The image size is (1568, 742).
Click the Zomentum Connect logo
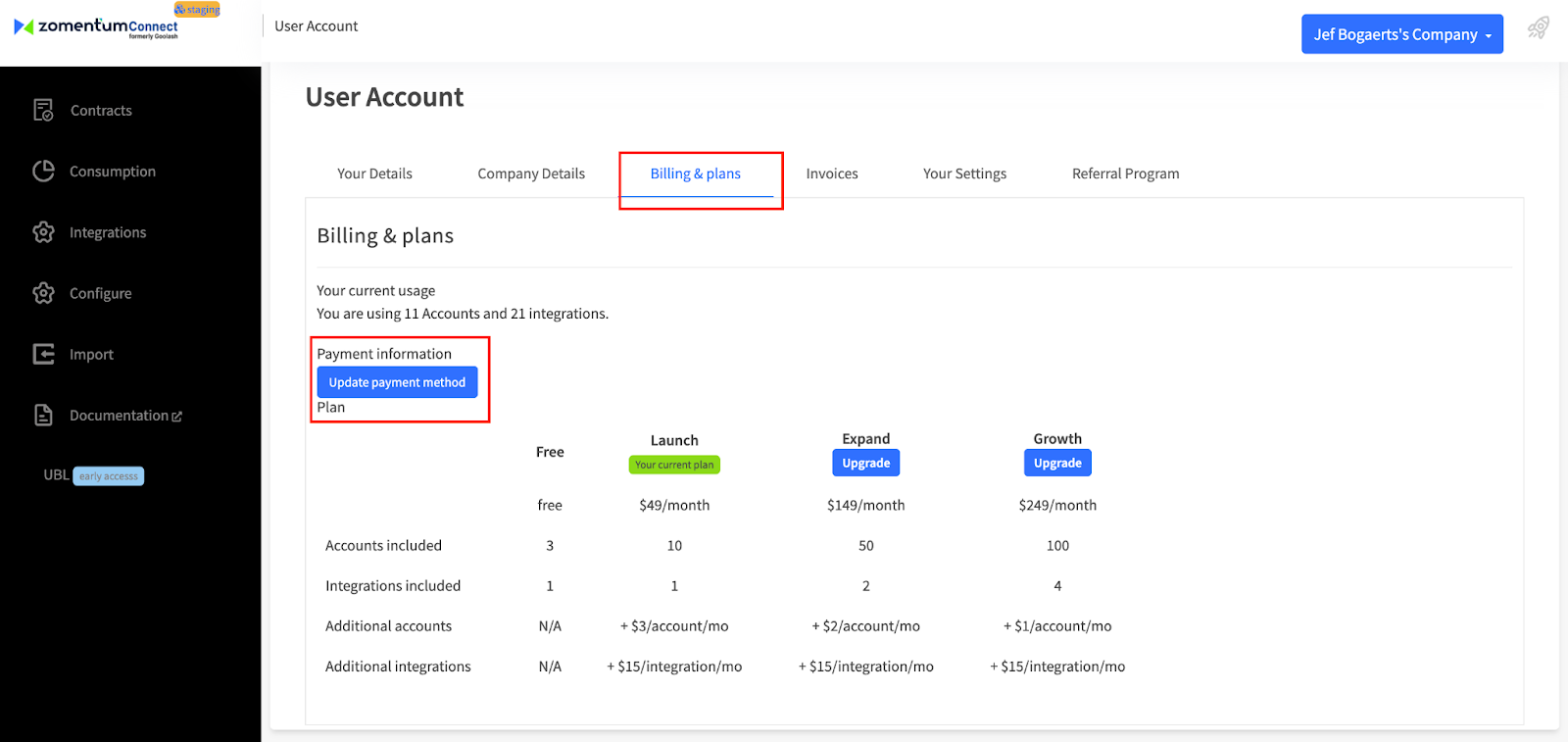tap(96, 26)
